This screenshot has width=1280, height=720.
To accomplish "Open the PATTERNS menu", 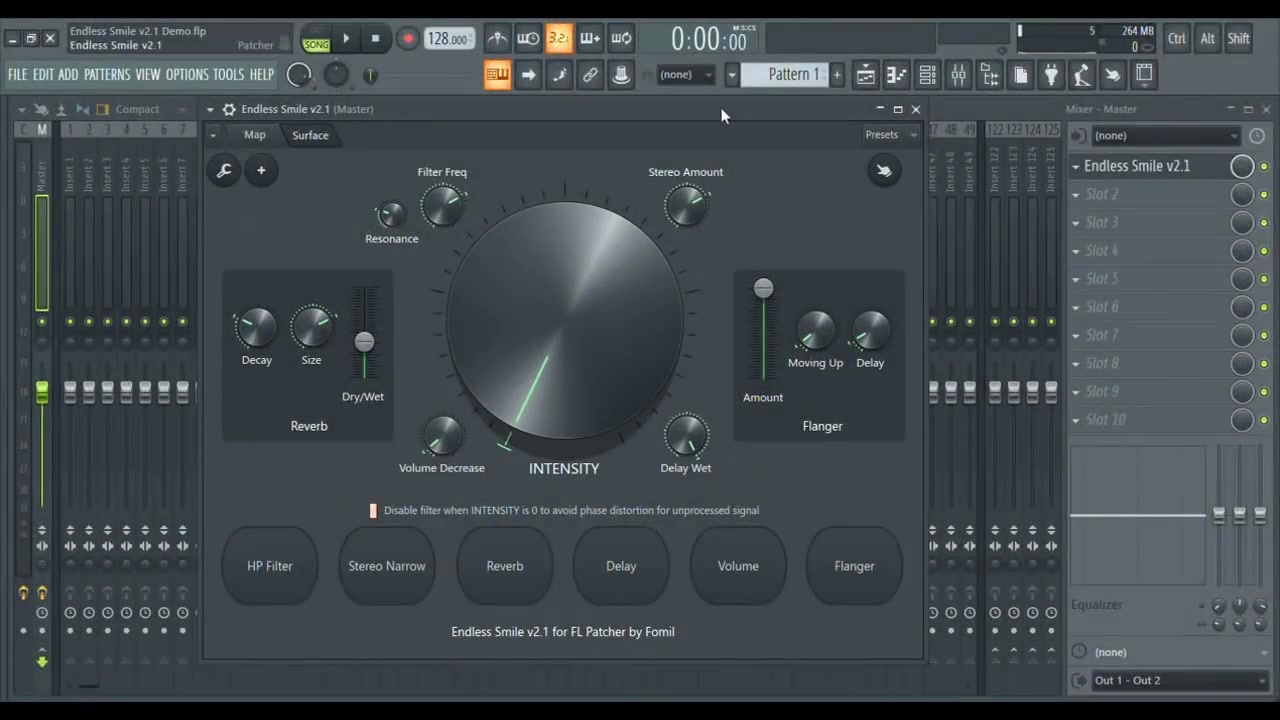I will (x=107, y=75).
